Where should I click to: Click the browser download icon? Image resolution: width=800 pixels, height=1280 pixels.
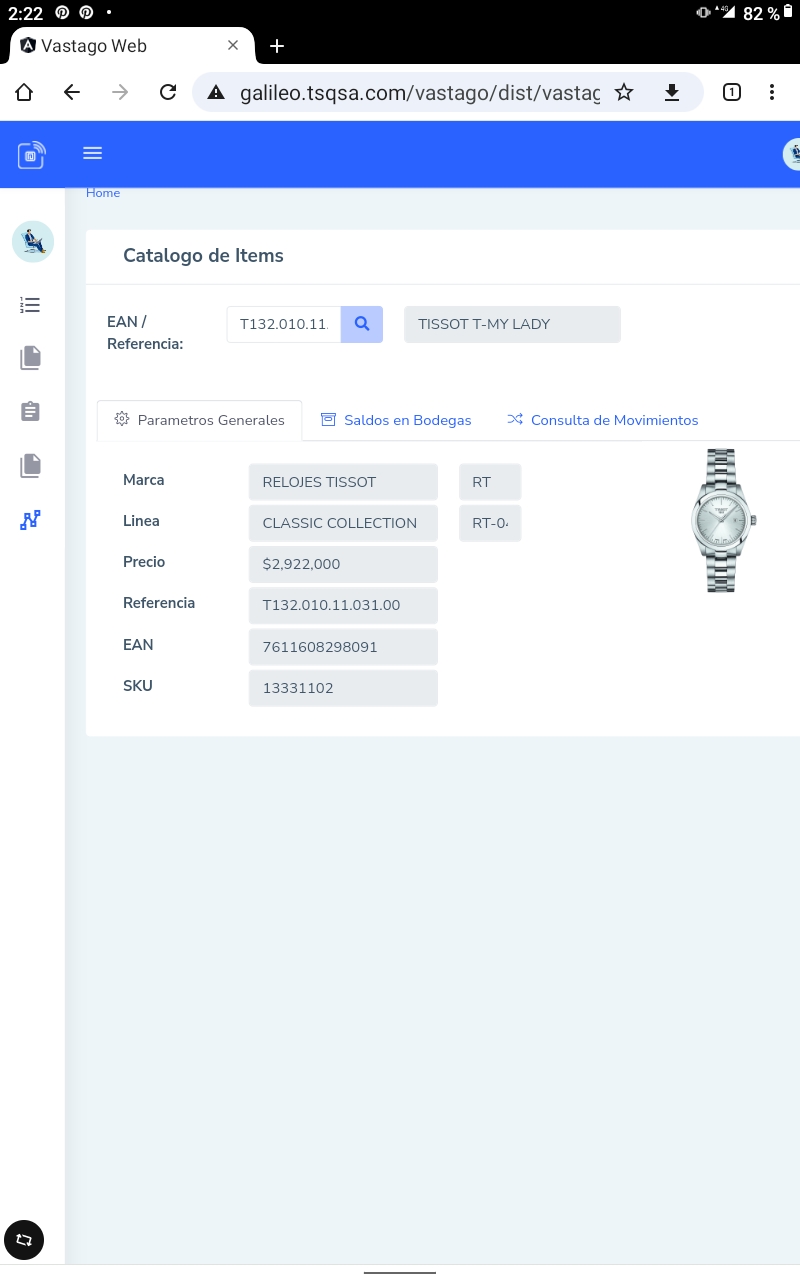click(672, 93)
